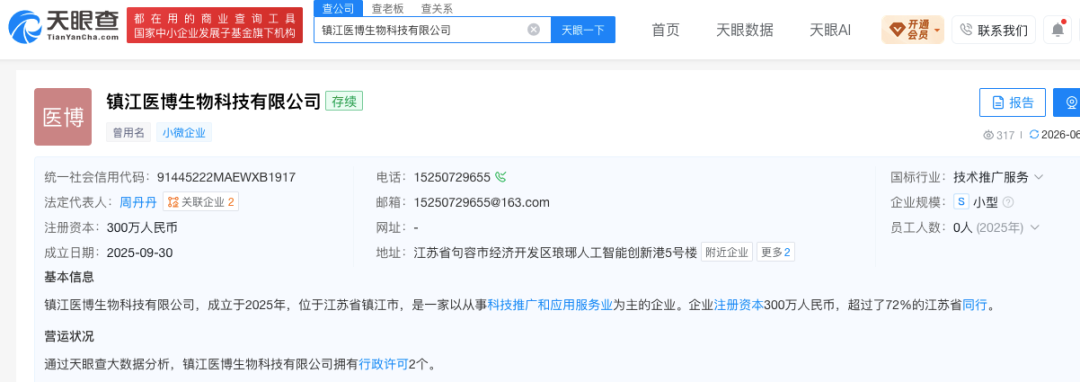Click the address 江苏省句容市经济开发区 text
The height and width of the screenshot is (382, 1080).
(554, 253)
